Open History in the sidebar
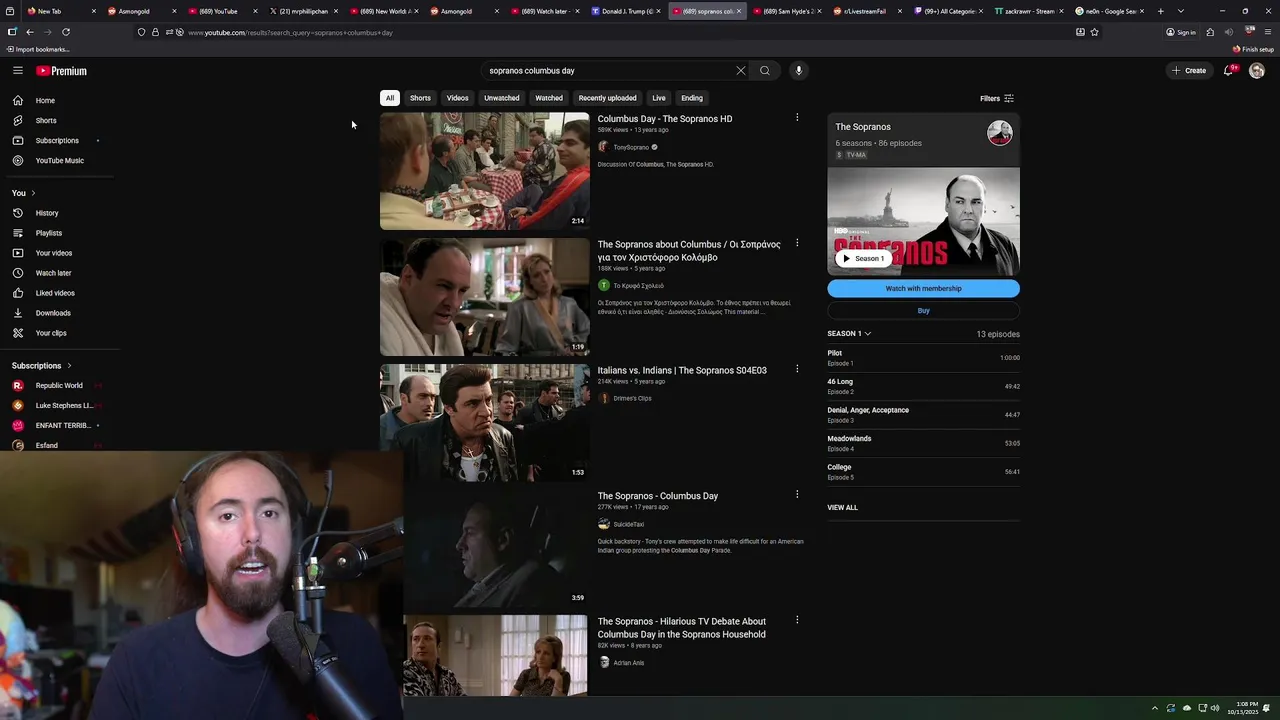 click(47, 213)
